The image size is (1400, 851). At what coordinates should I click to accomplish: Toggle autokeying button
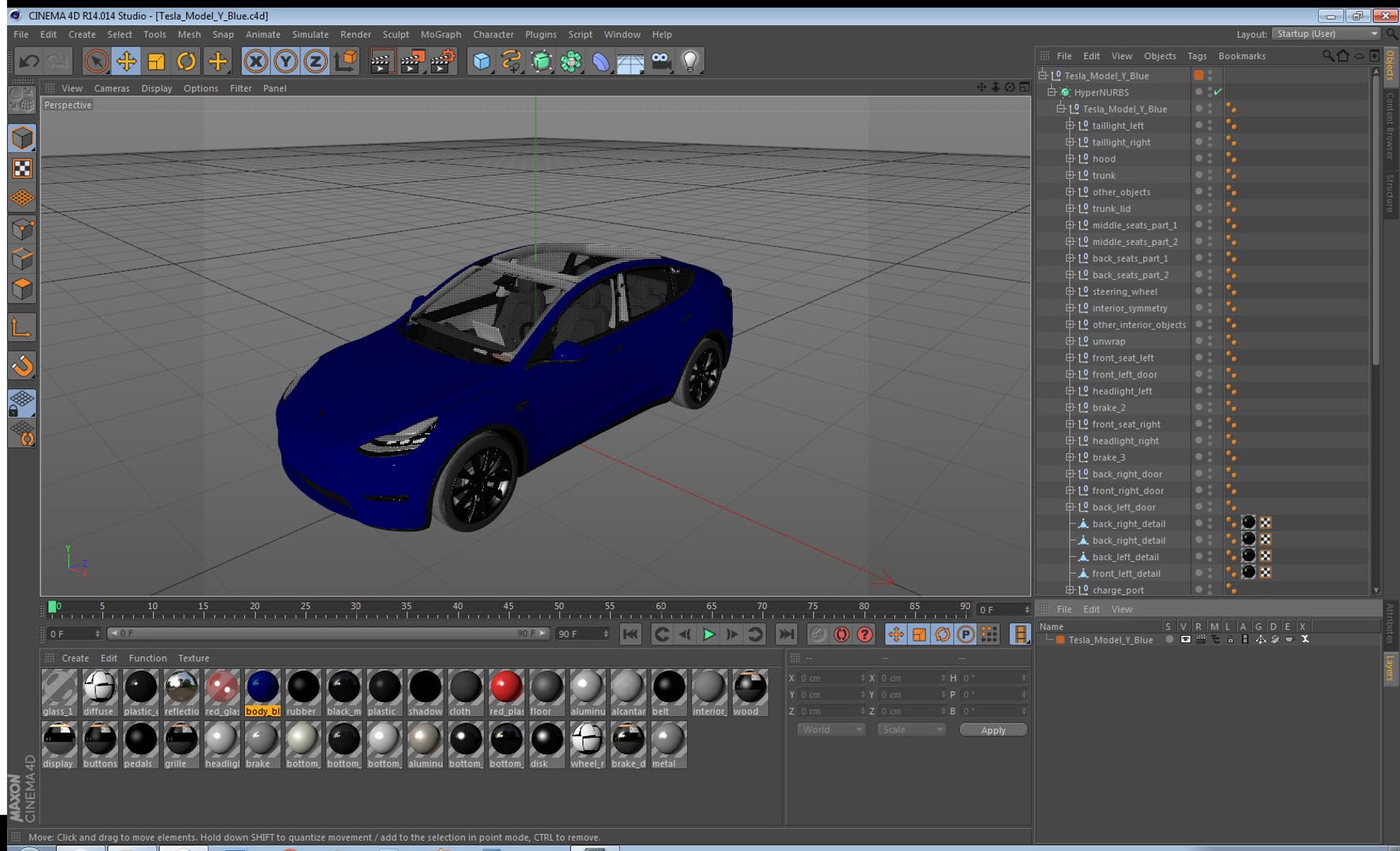(841, 634)
